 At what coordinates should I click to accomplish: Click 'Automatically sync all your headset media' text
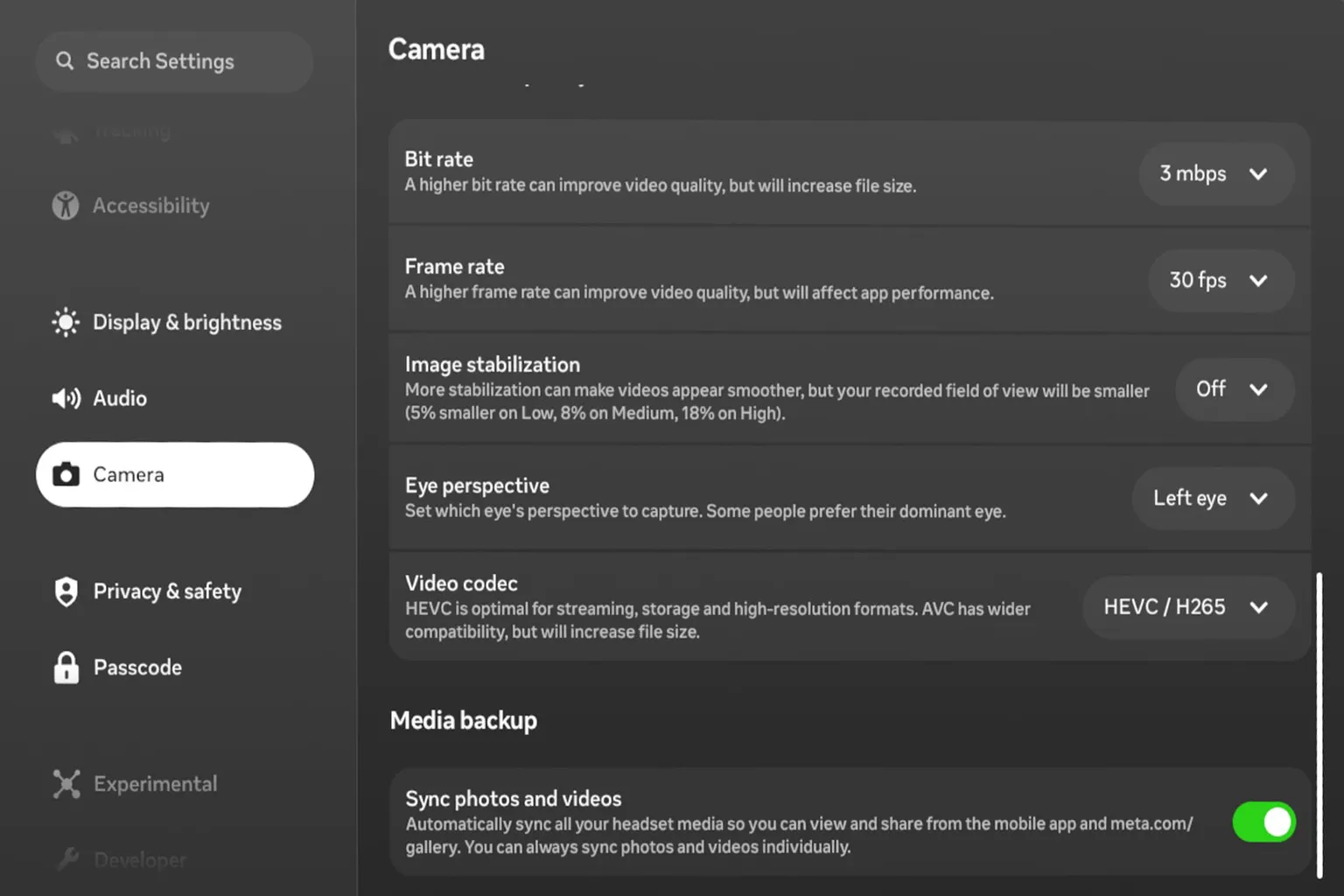point(799,836)
